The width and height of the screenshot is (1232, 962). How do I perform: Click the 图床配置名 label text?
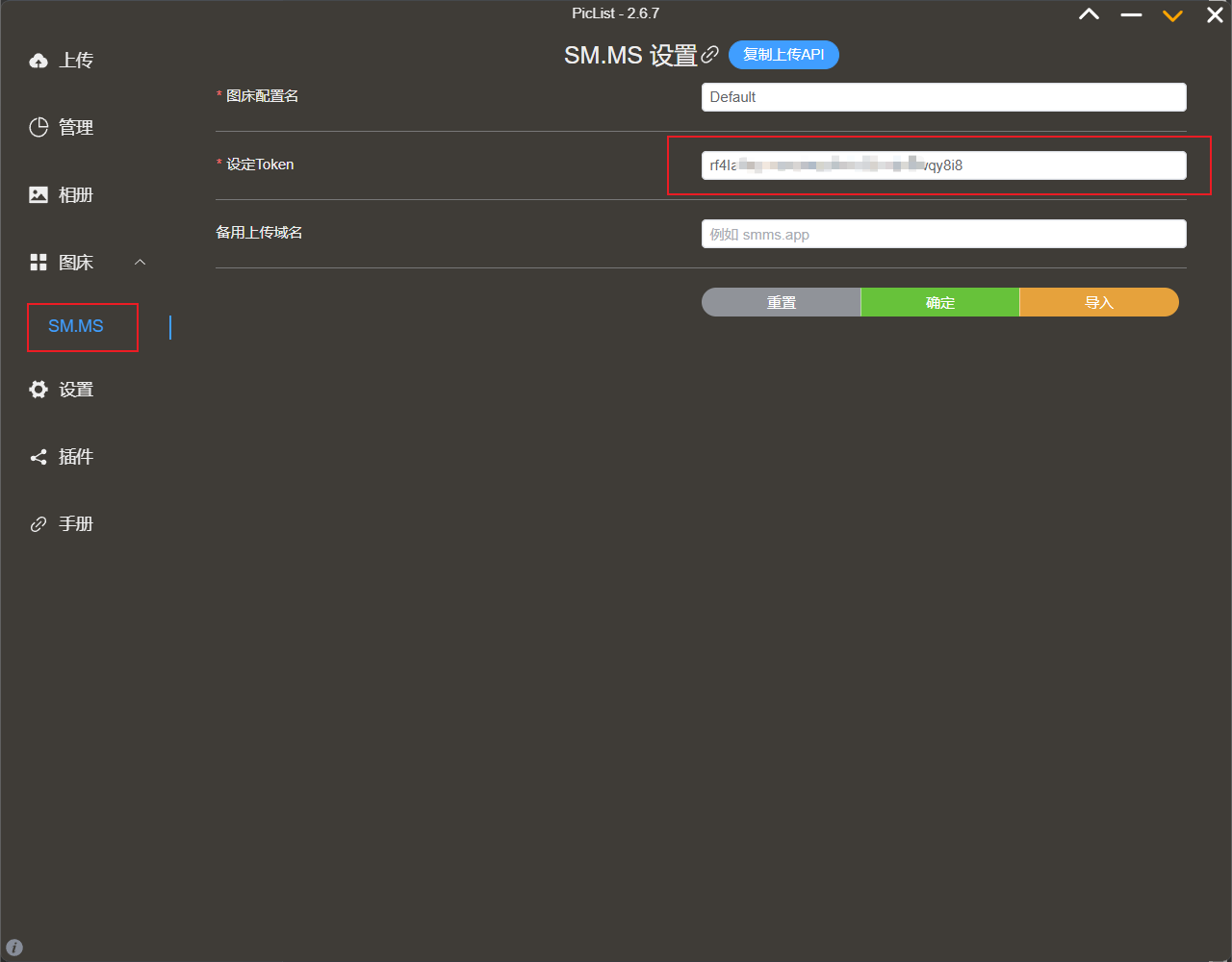(262, 96)
